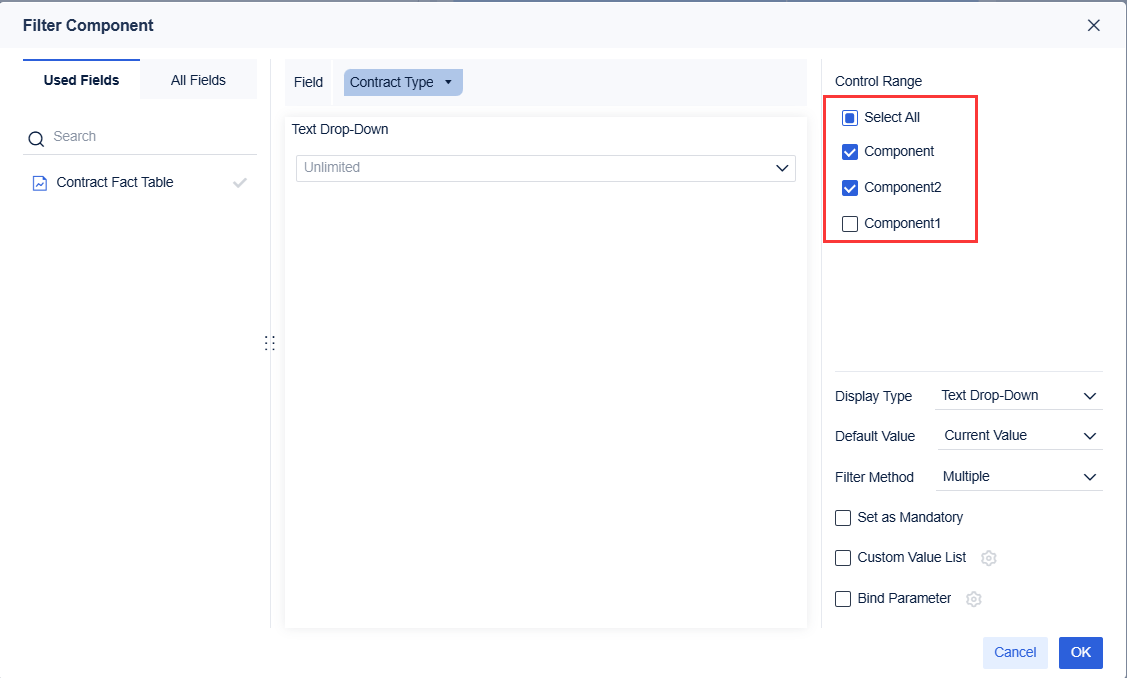Click the Unlimited drop-down field

coord(545,168)
